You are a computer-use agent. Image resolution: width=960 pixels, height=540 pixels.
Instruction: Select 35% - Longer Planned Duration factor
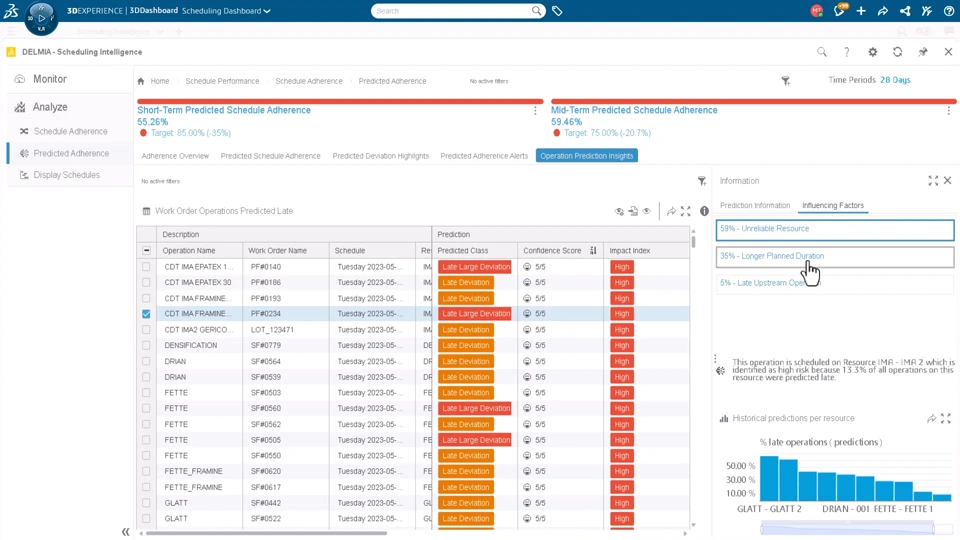pyautogui.click(x=835, y=257)
